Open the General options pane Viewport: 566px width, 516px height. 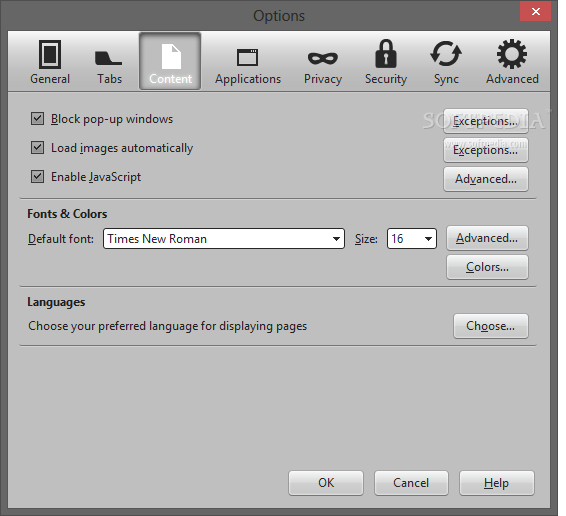(50, 62)
